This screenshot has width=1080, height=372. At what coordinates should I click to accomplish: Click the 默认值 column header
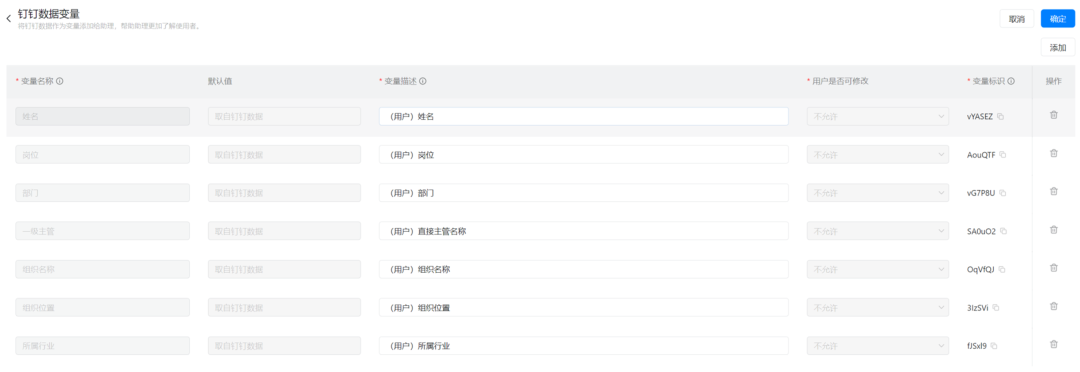click(x=220, y=81)
